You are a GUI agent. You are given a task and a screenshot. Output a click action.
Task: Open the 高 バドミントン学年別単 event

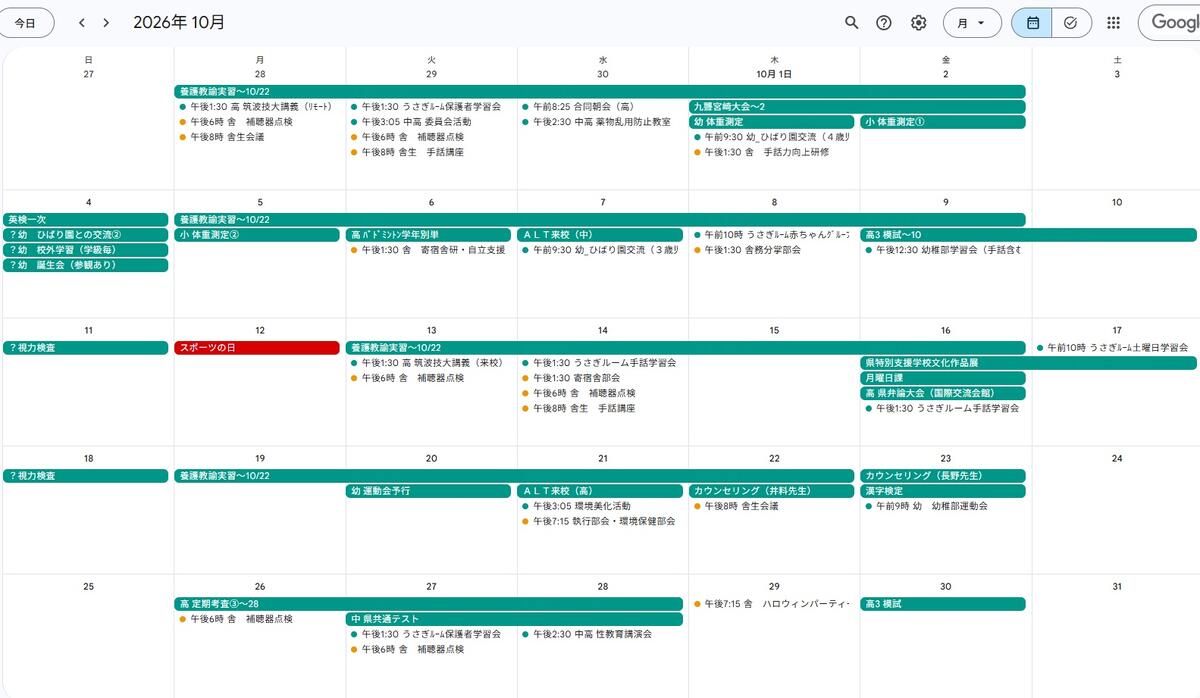[x=429, y=235]
